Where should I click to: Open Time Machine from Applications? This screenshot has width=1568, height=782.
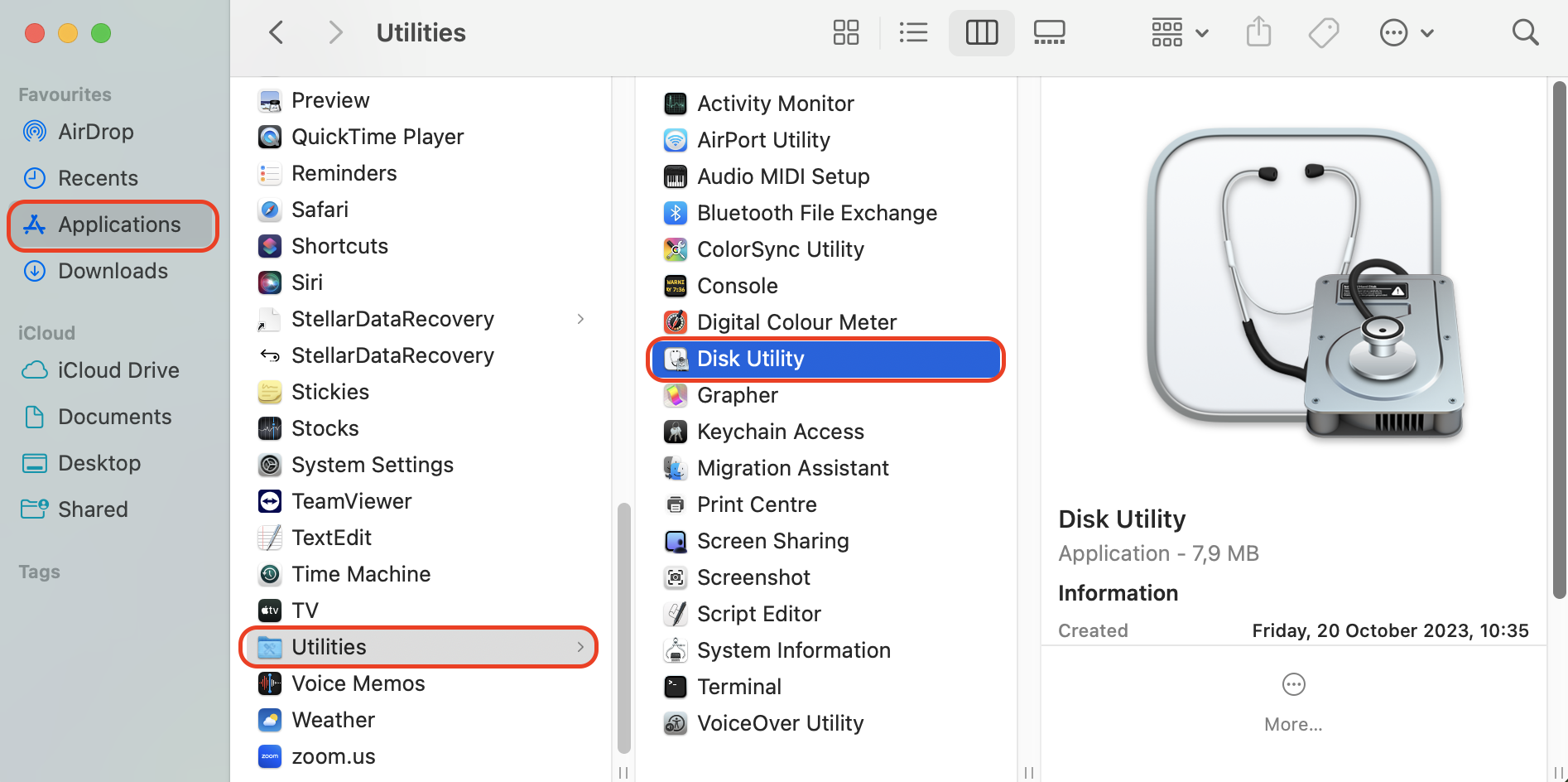coord(361,573)
